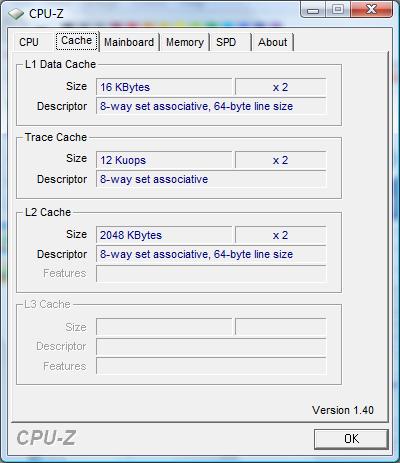Click the CPU-Z title bar icon

click(16, 14)
